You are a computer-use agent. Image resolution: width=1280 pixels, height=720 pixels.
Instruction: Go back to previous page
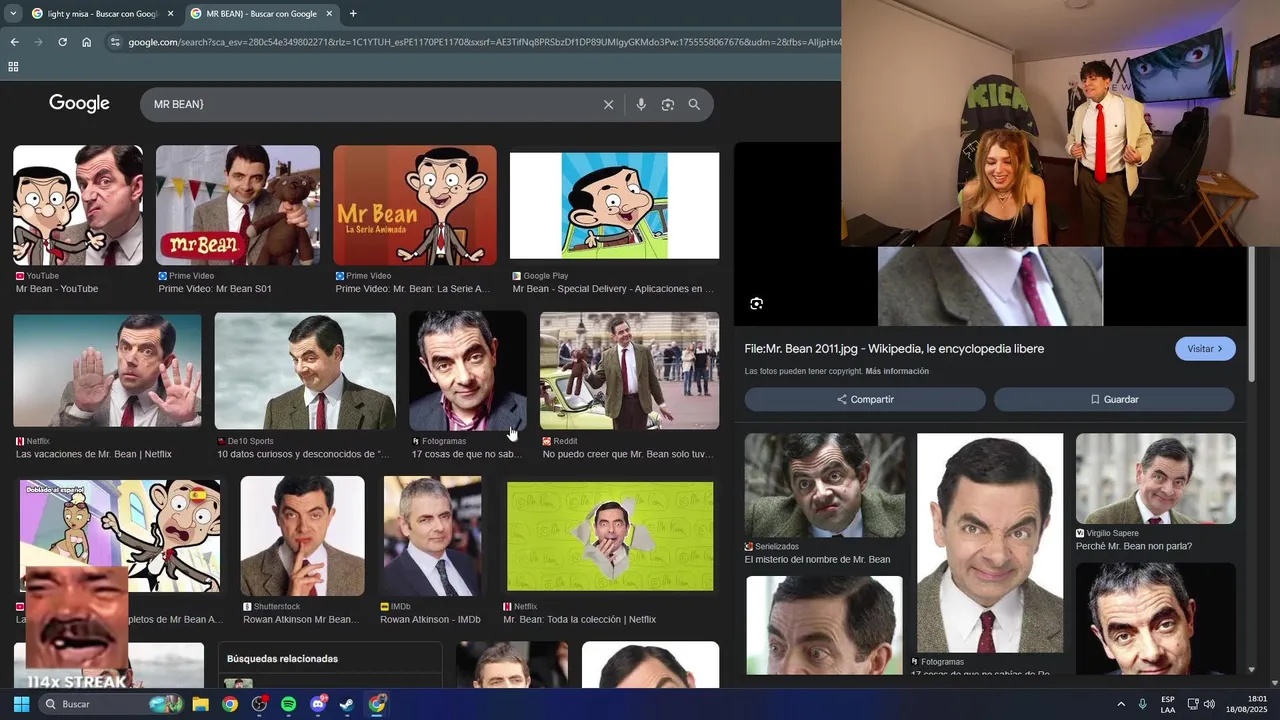(14, 42)
